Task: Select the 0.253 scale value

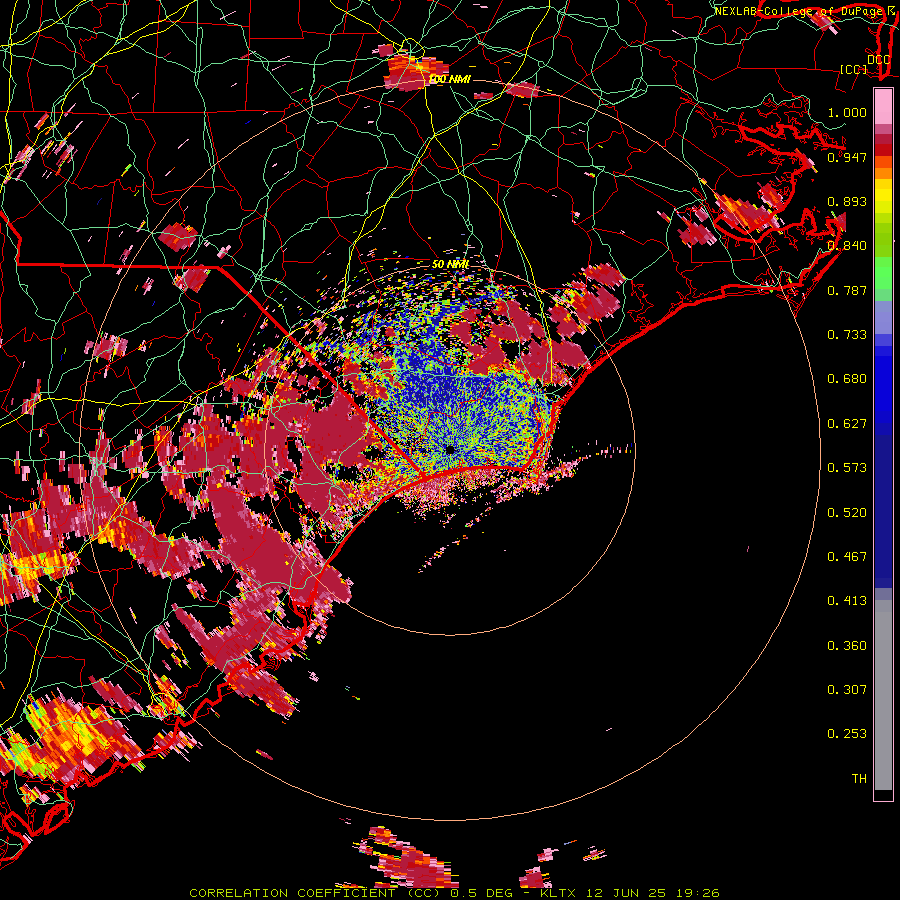Action: click(x=847, y=734)
